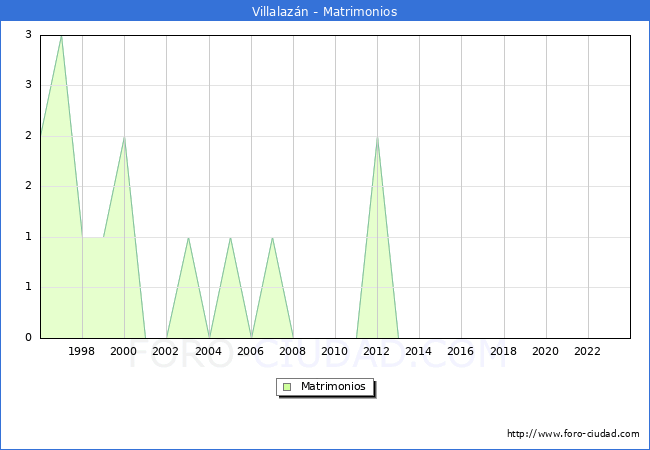Click the chart title Villalazán - Matrimonios
Viewport: 650px width, 450px height.
pos(324,12)
